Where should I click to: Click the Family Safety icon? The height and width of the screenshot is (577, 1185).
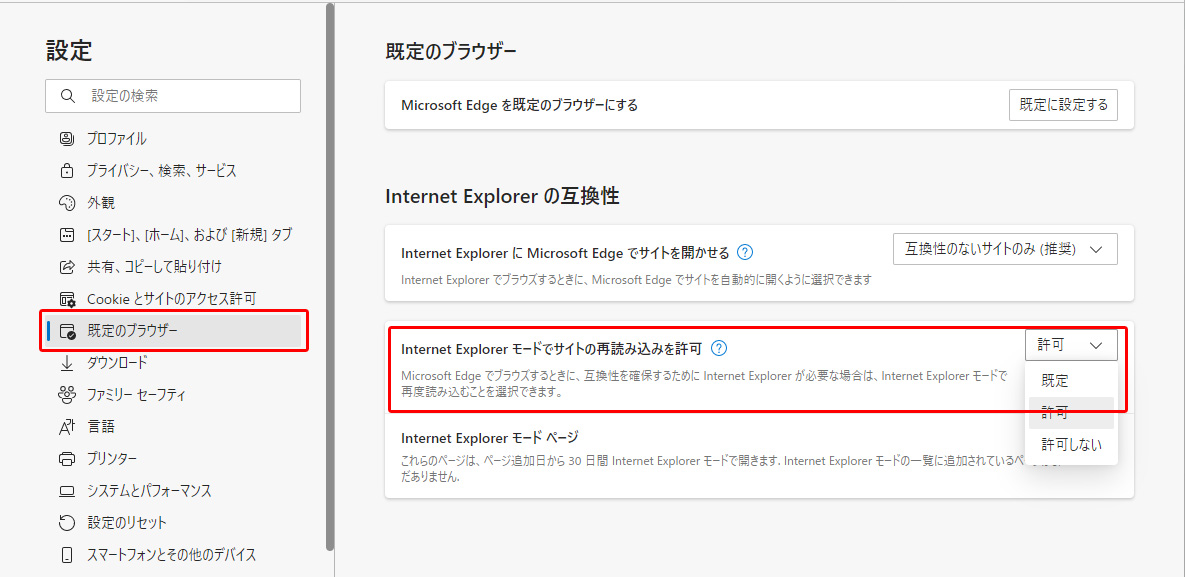tap(67, 395)
